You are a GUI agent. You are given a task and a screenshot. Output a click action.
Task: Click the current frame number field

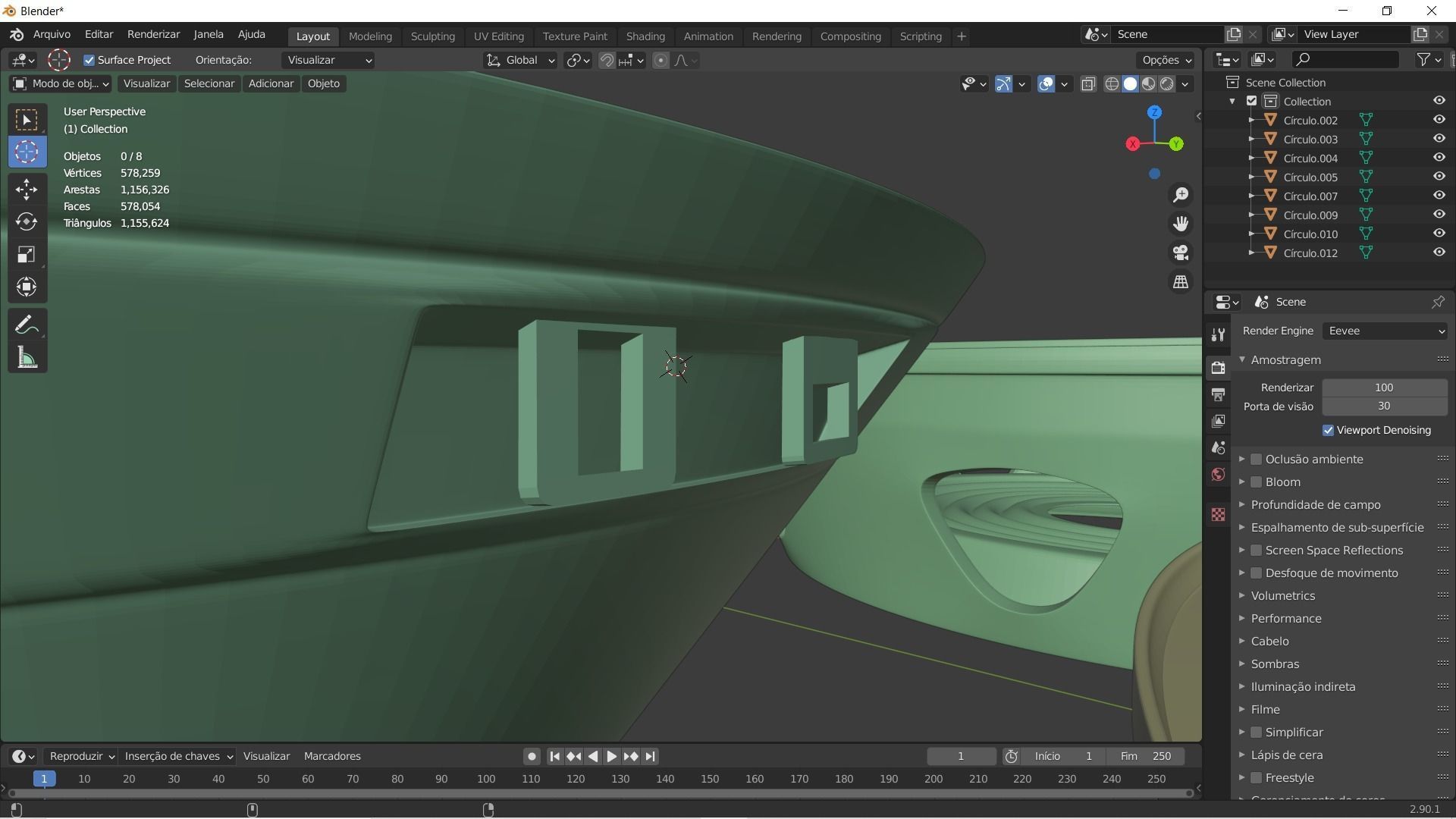pos(960,756)
